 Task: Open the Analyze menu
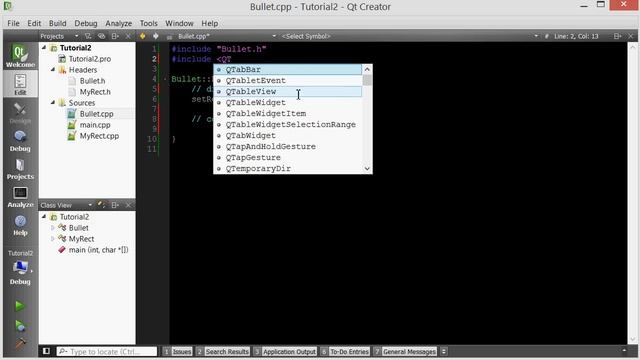[118, 23]
